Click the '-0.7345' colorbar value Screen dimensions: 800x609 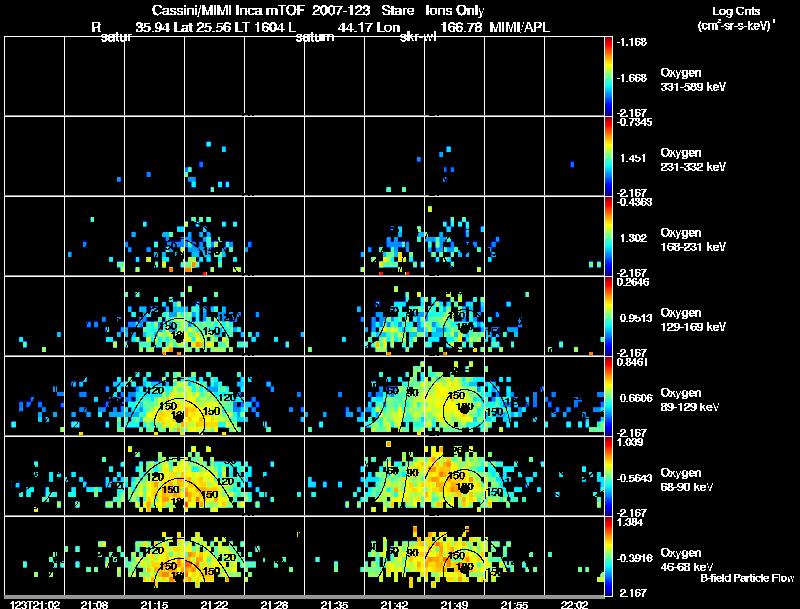point(633,122)
